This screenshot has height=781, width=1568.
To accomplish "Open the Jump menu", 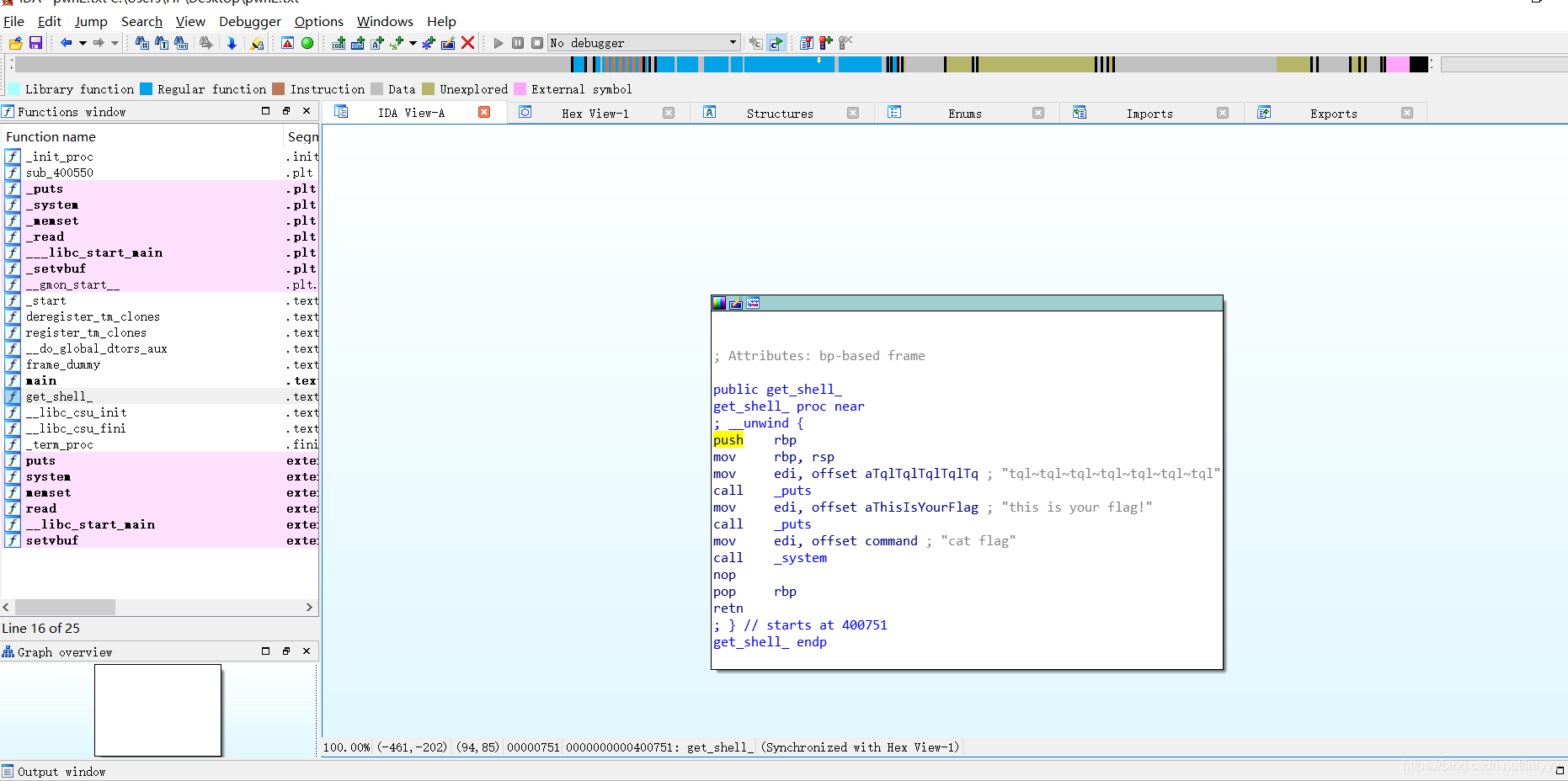I will [91, 21].
